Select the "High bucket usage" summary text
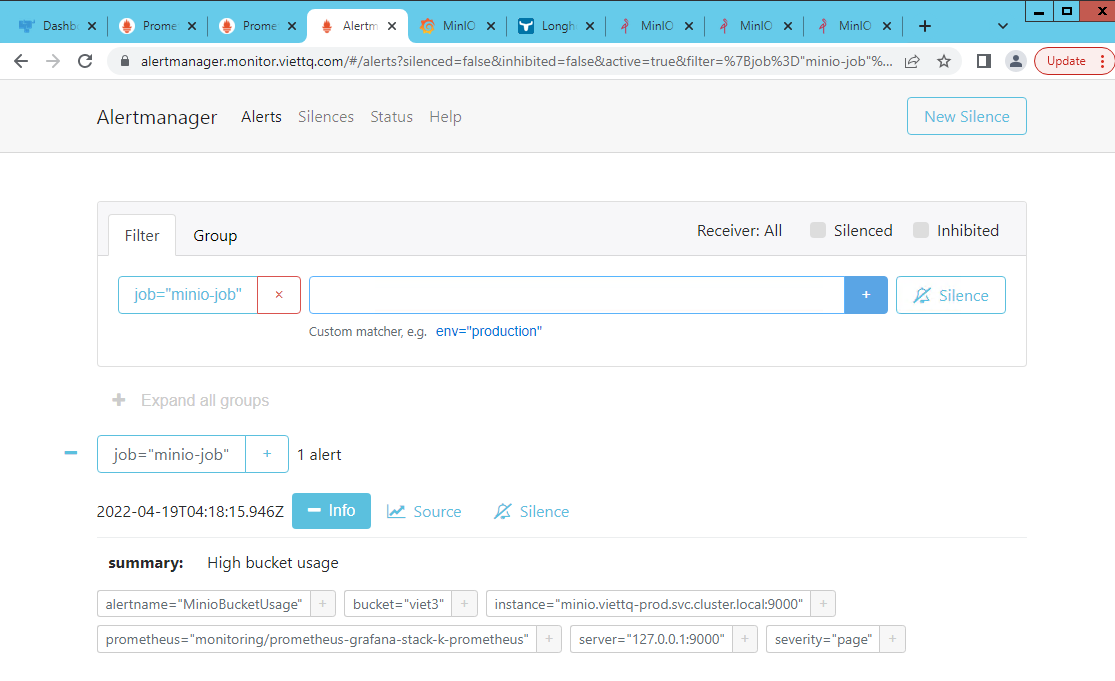 click(273, 563)
